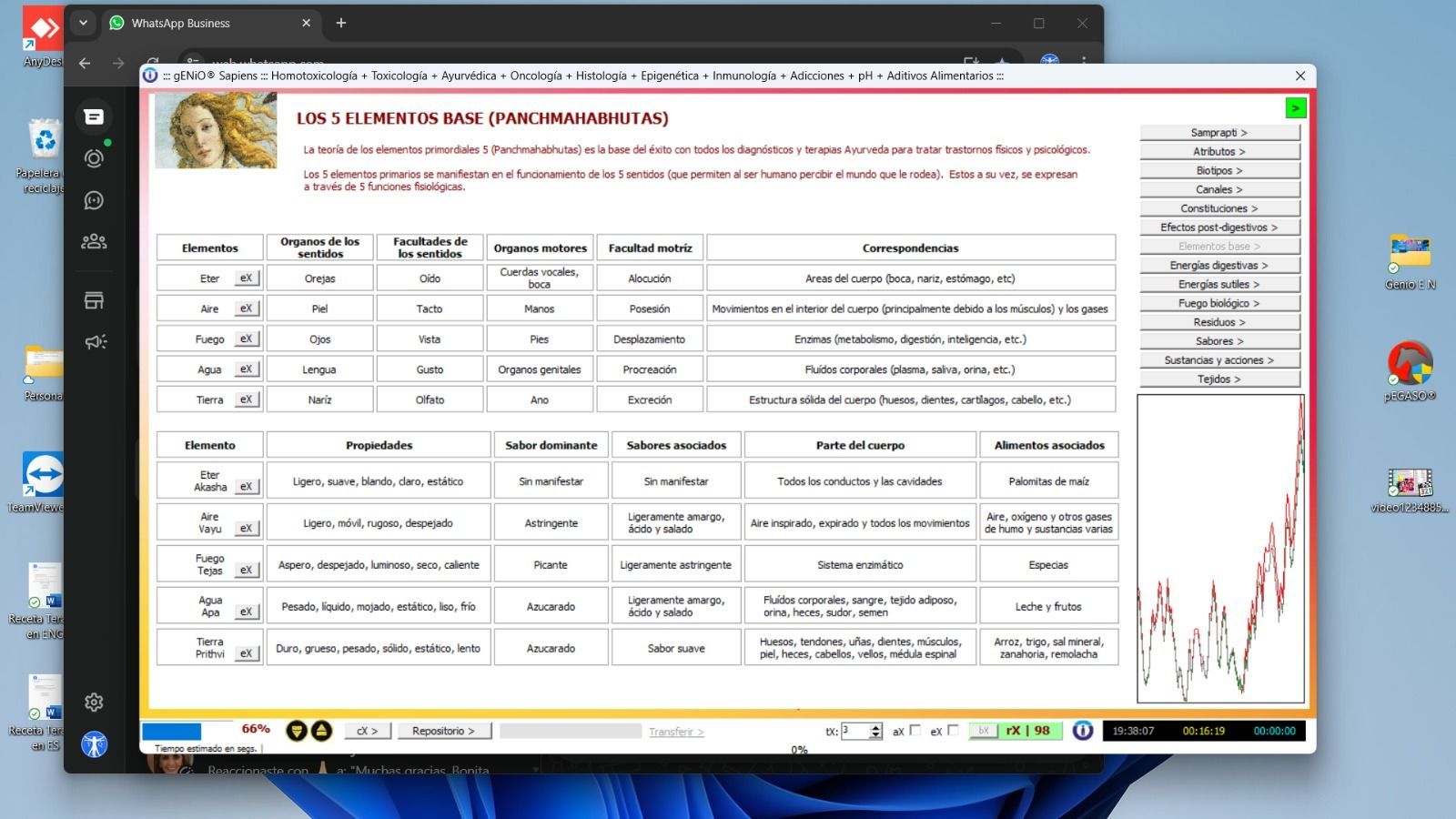This screenshot has width=1456, height=819.
Task: Click the eX button beside Agua Apa
Action: tap(247, 612)
